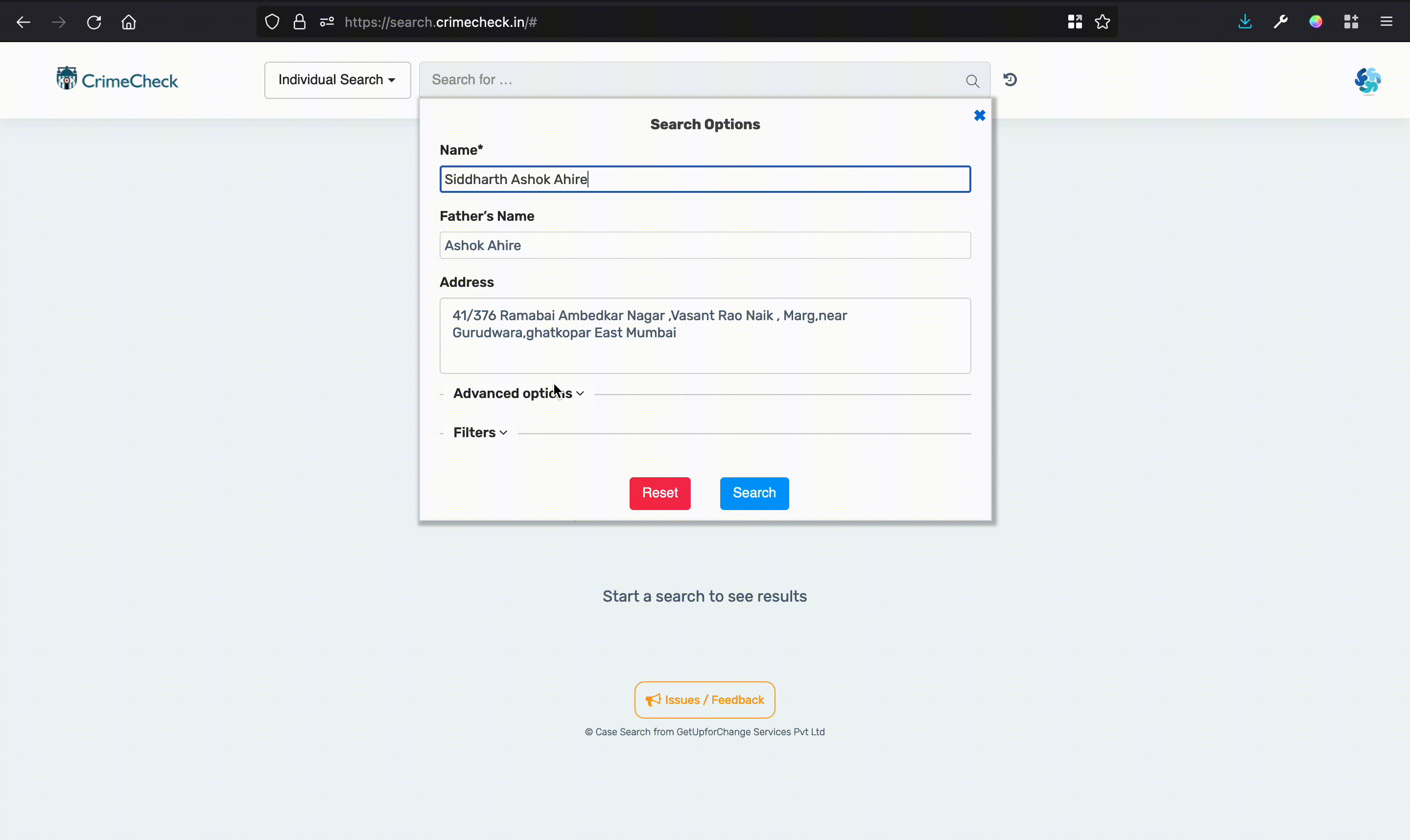This screenshot has width=1410, height=840.
Task: Go back with the browser back arrow
Action: 23,22
